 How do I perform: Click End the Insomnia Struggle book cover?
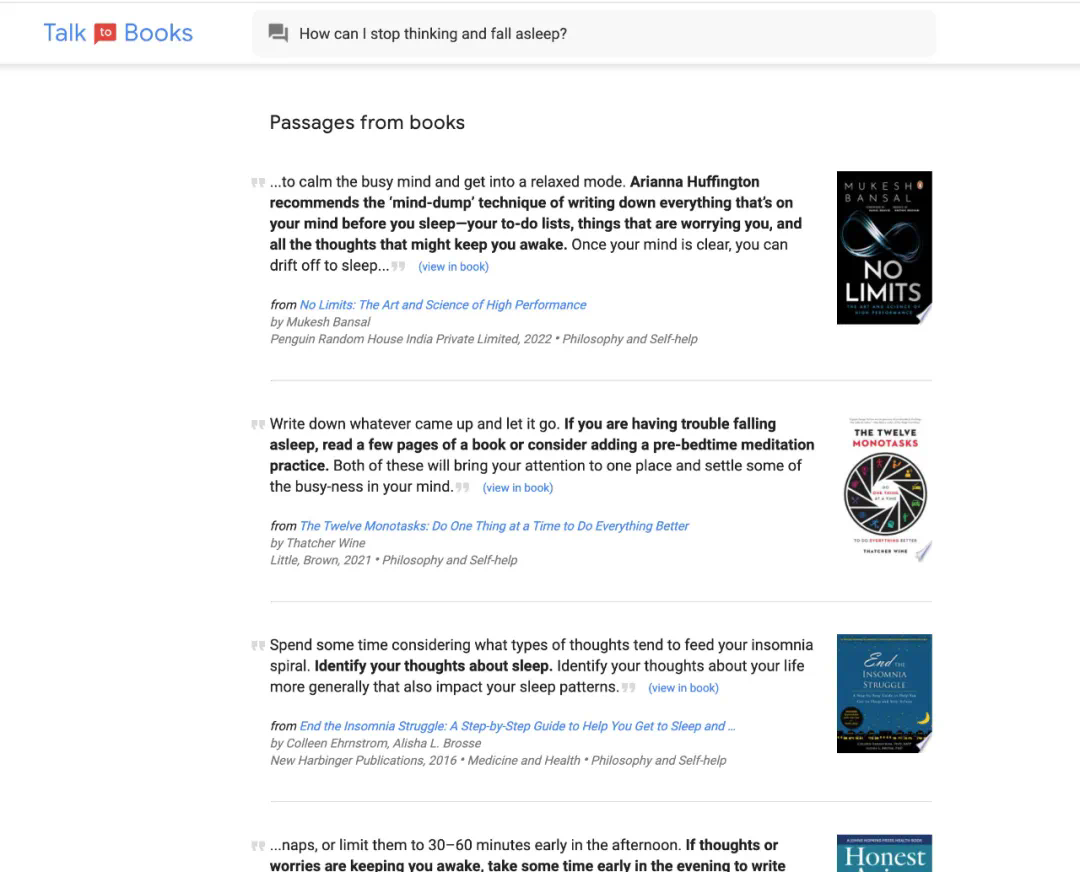tap(884, 693)
